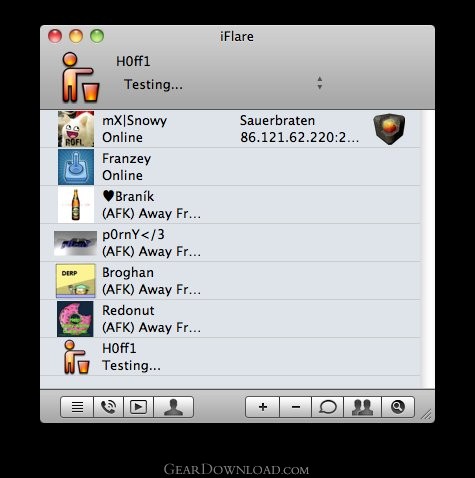Select the mX|Snowy friend name
The image size is (475, 478).
click(134, 121)
